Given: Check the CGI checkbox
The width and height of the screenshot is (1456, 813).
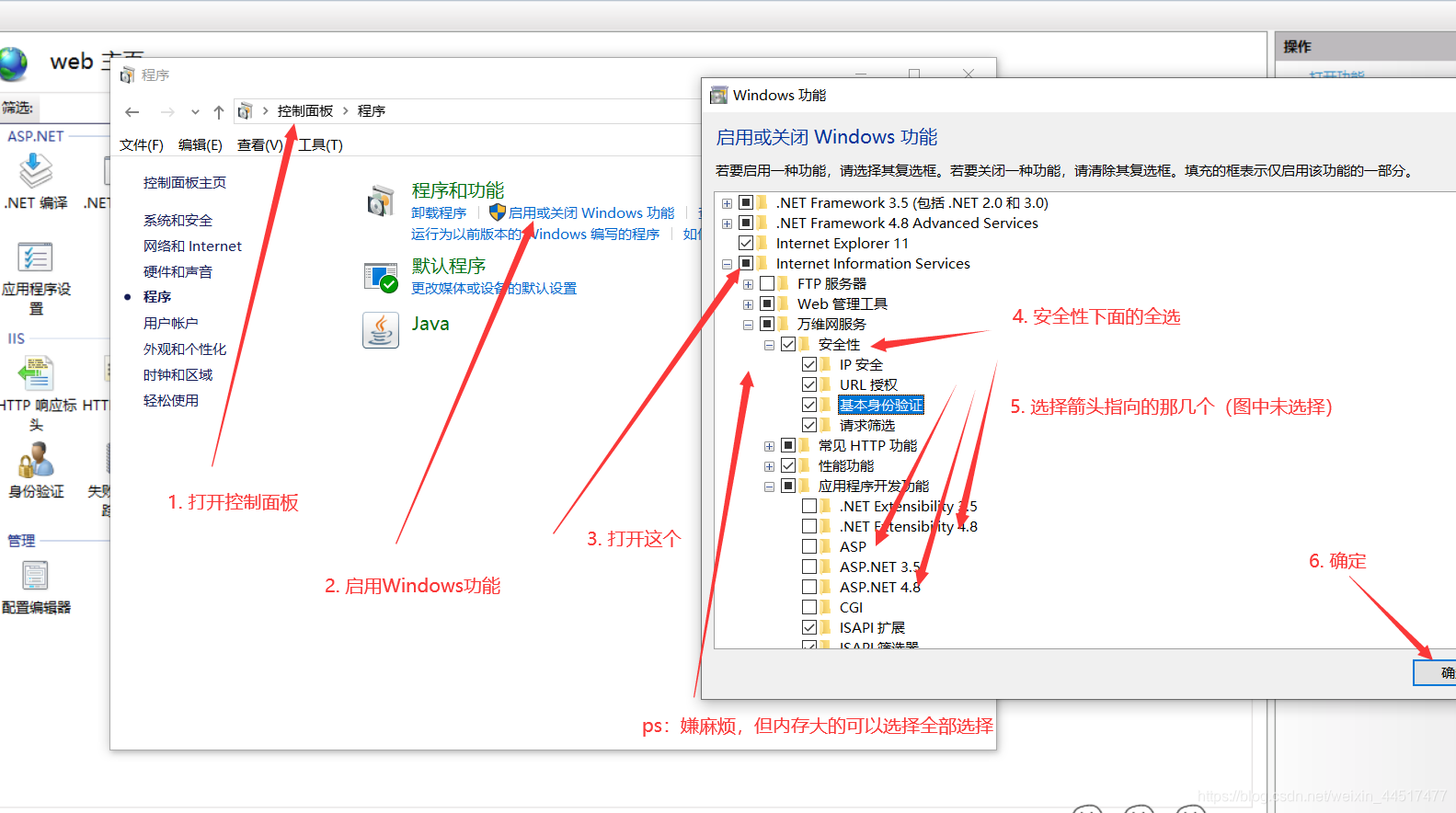Looking at the screenshot, I should point(810,607).
